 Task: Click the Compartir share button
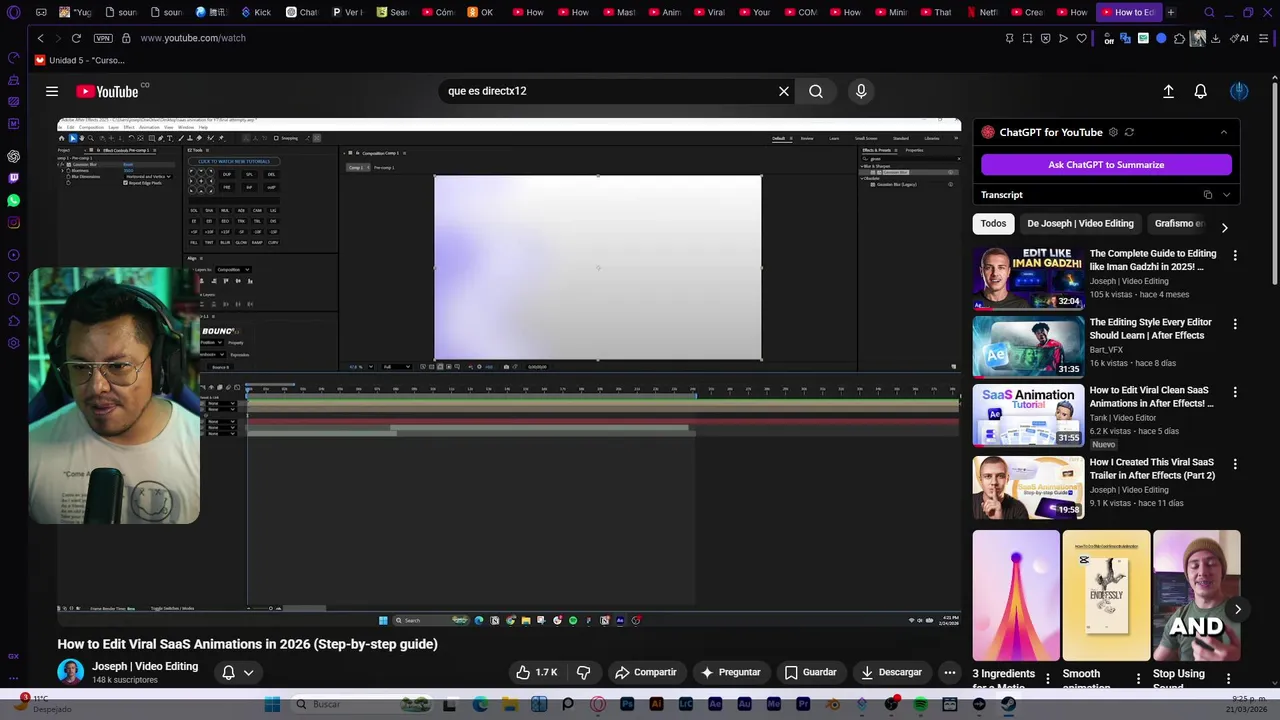tap(645, 673)
